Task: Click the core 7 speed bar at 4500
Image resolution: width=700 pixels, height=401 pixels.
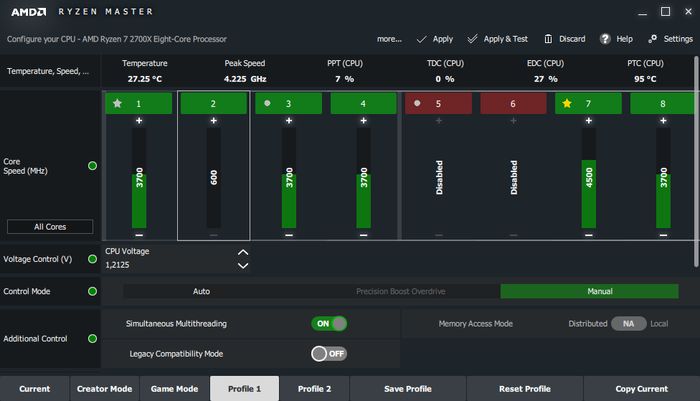Action: point(589,194)
